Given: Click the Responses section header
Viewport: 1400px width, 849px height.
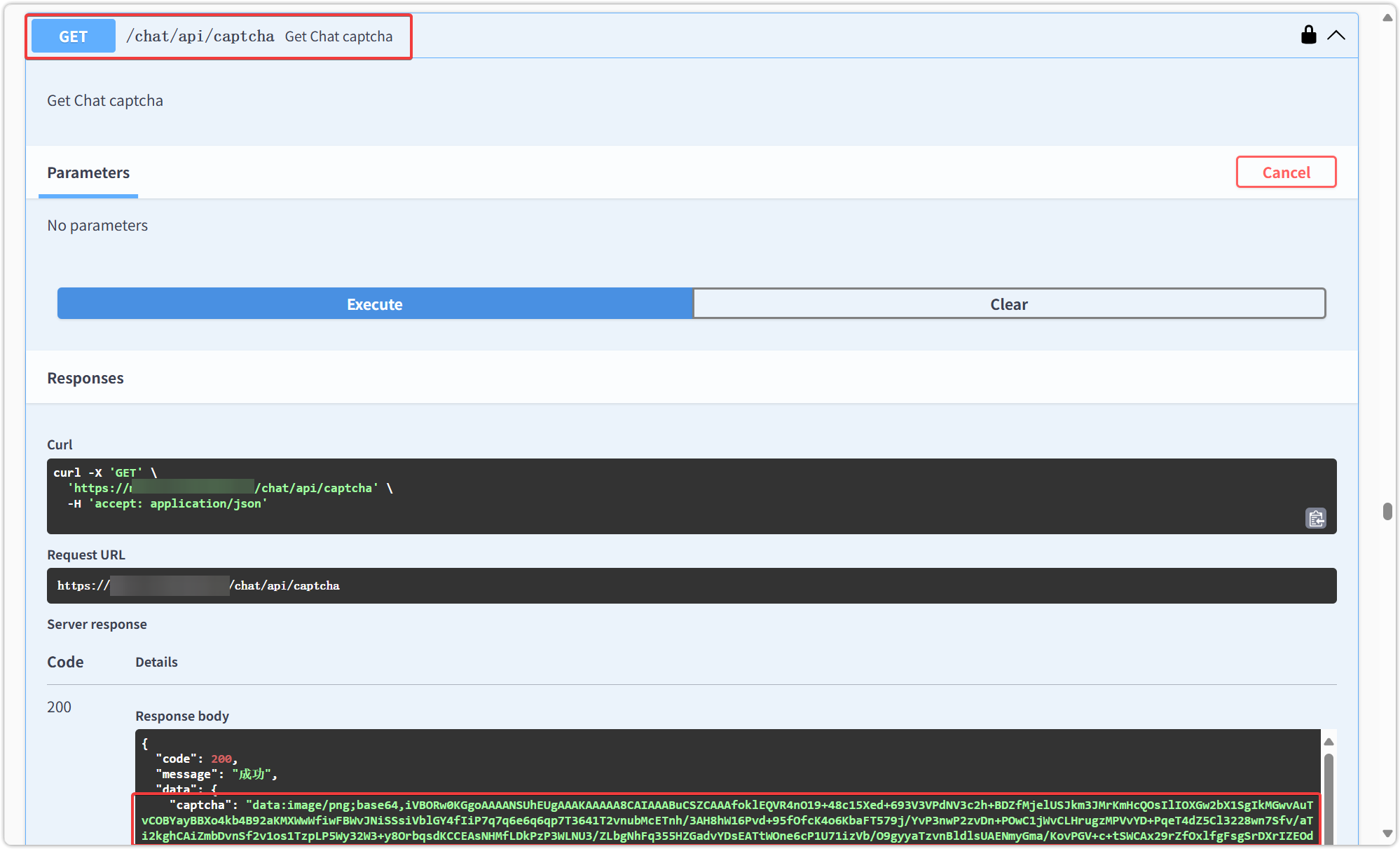Looking at the screenshot, I should click(x=85, y=379).
